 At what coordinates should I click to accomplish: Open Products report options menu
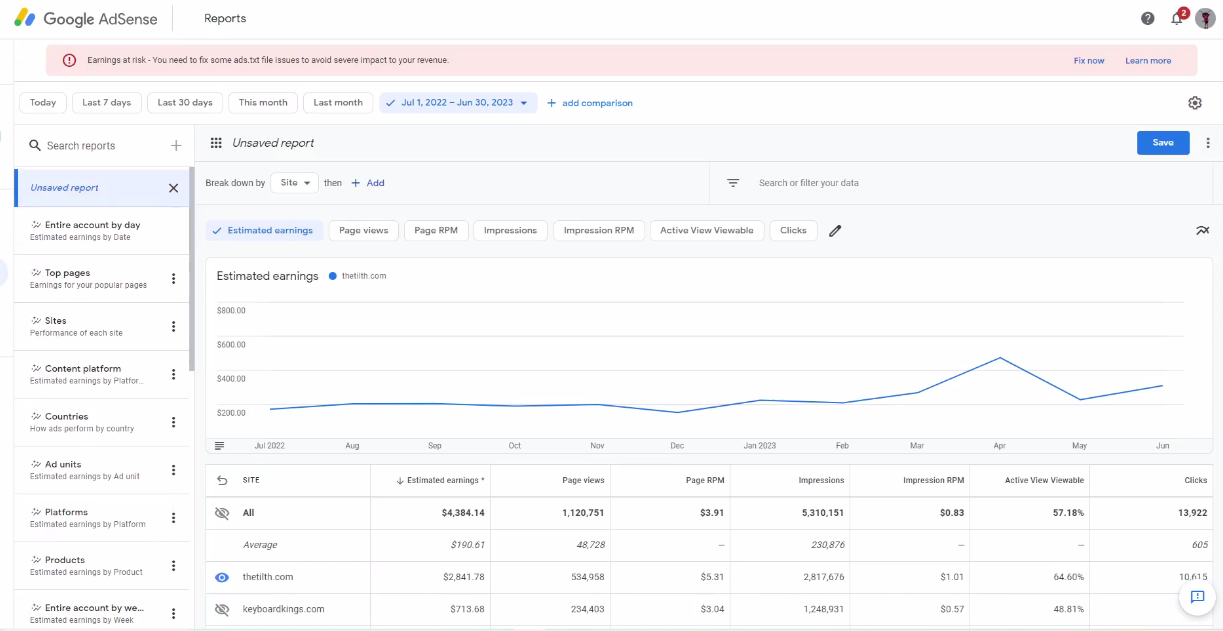pyautogui.click(x=173, y=566)
